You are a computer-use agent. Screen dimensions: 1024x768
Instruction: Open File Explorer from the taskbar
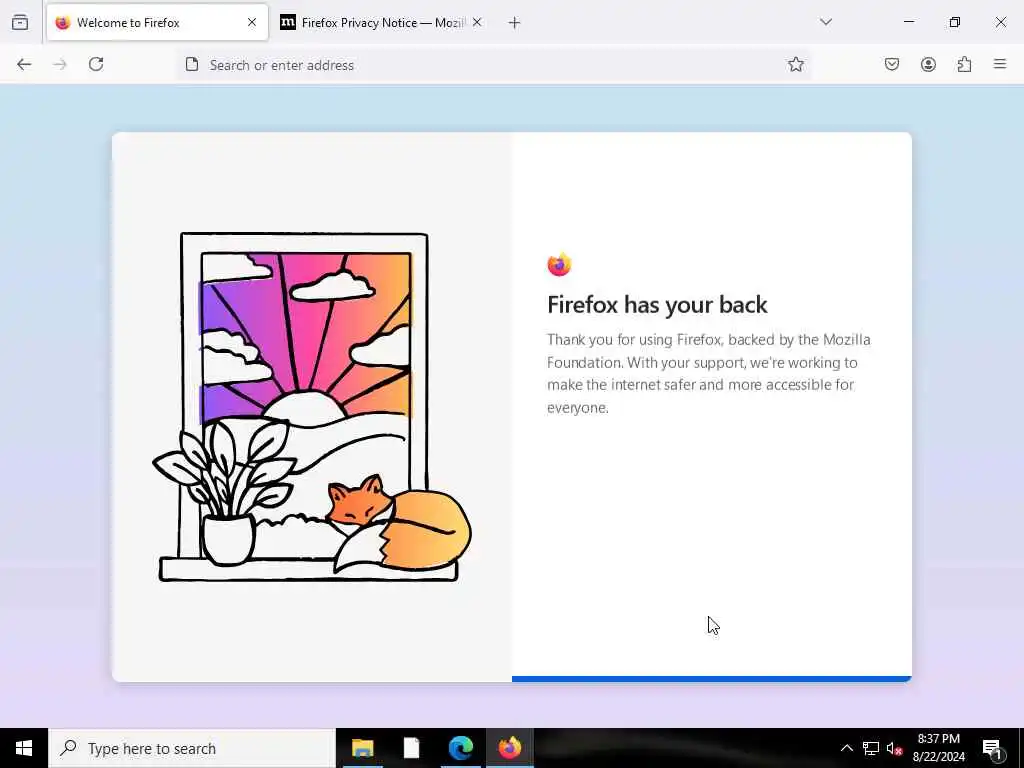click(x=362, y=748)
